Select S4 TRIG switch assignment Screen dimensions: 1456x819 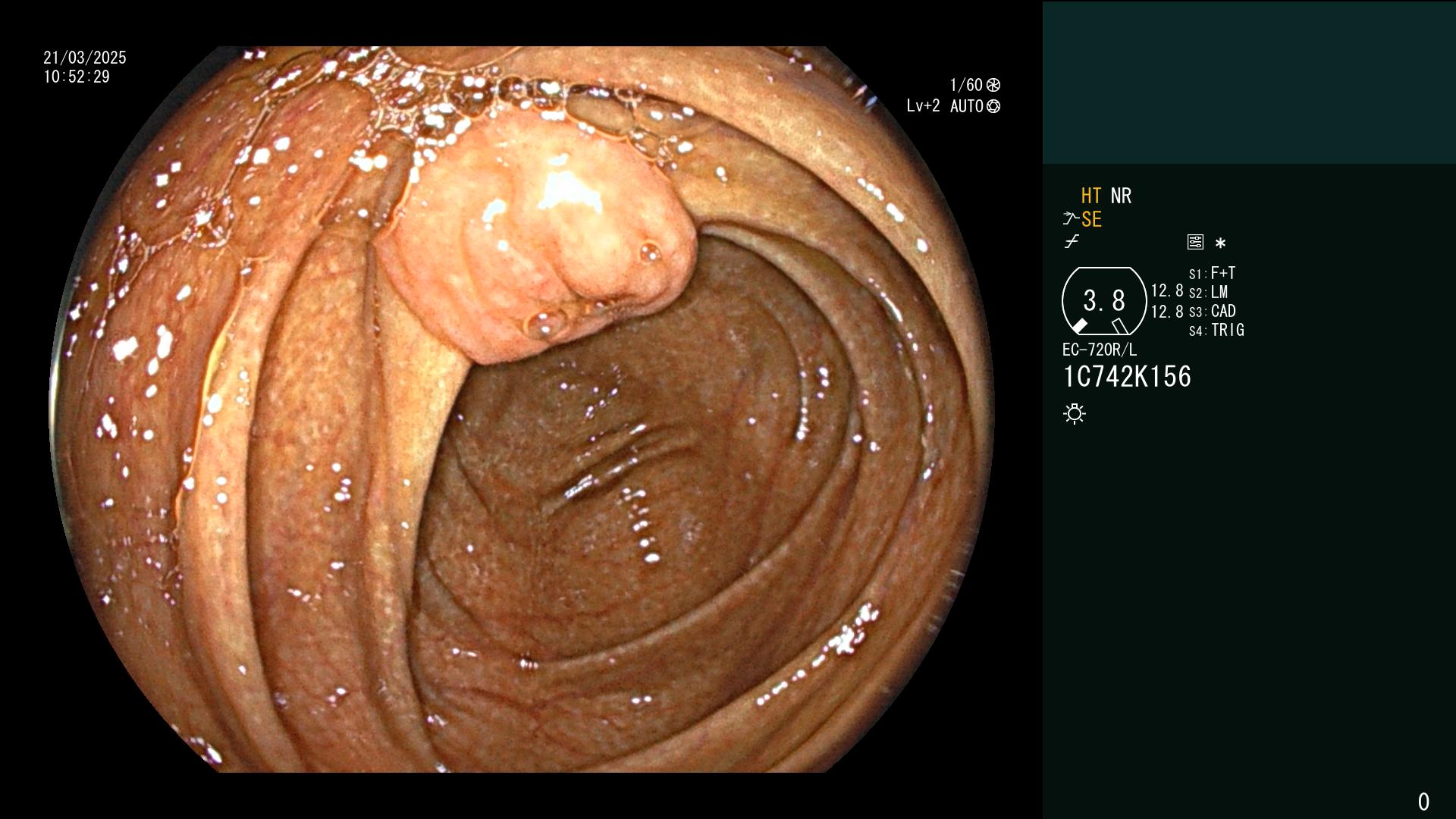pyautogui.click(x=1216, y=330)
